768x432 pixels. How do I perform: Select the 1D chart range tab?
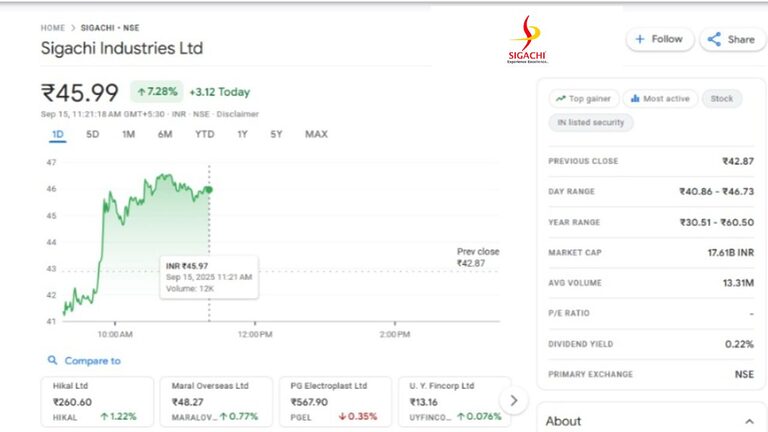tap(58, 134)
